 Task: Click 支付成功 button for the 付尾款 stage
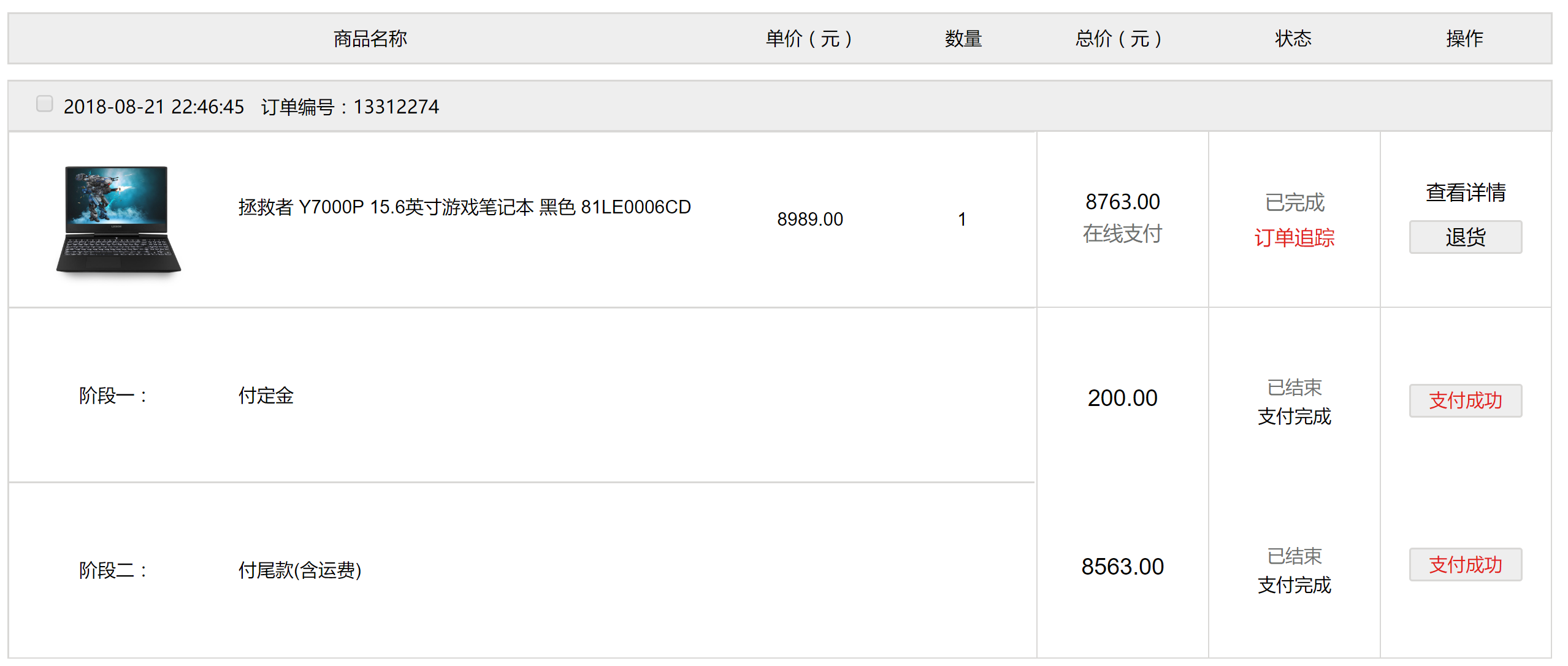pos(1465,565)
